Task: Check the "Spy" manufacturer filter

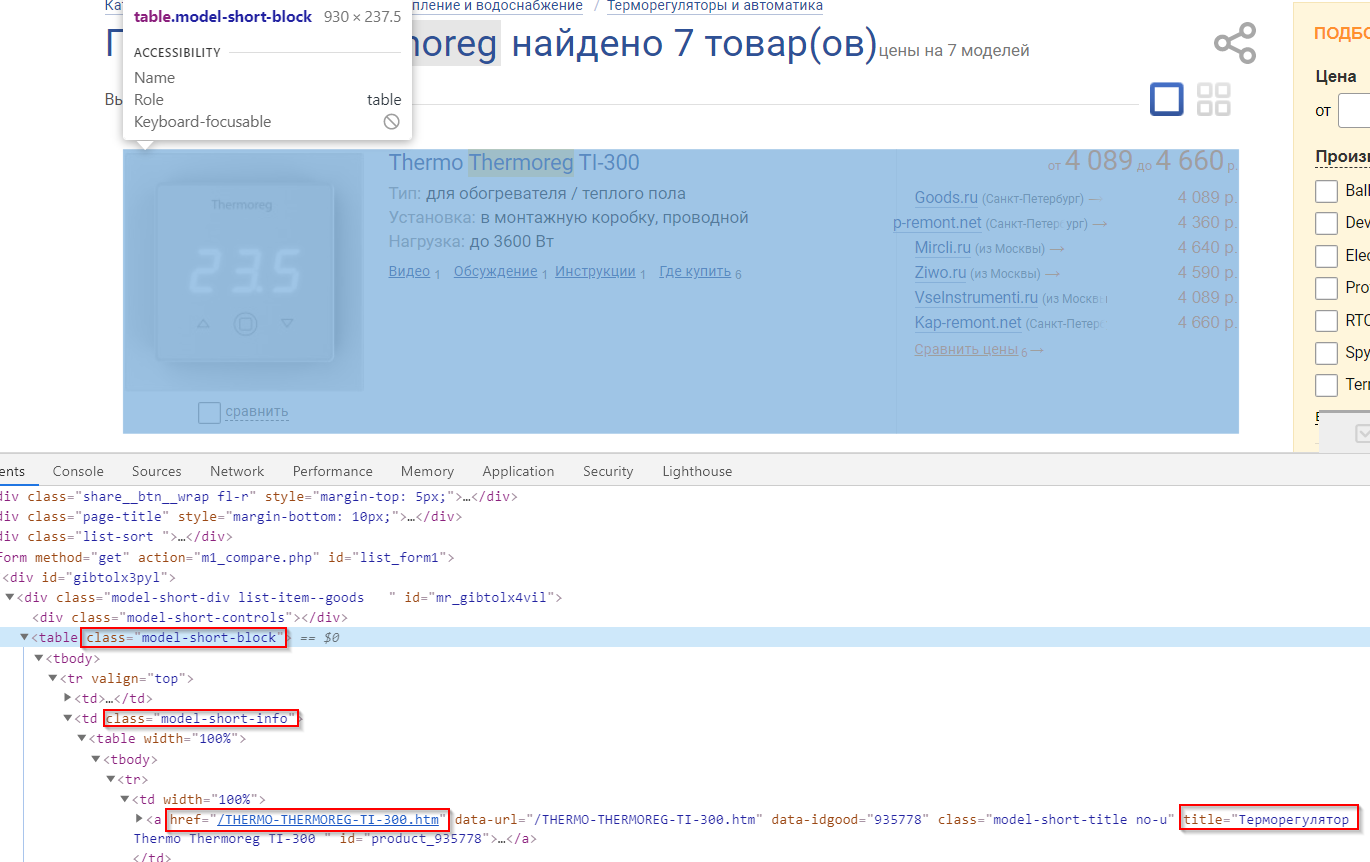Action: (1326, 352)
